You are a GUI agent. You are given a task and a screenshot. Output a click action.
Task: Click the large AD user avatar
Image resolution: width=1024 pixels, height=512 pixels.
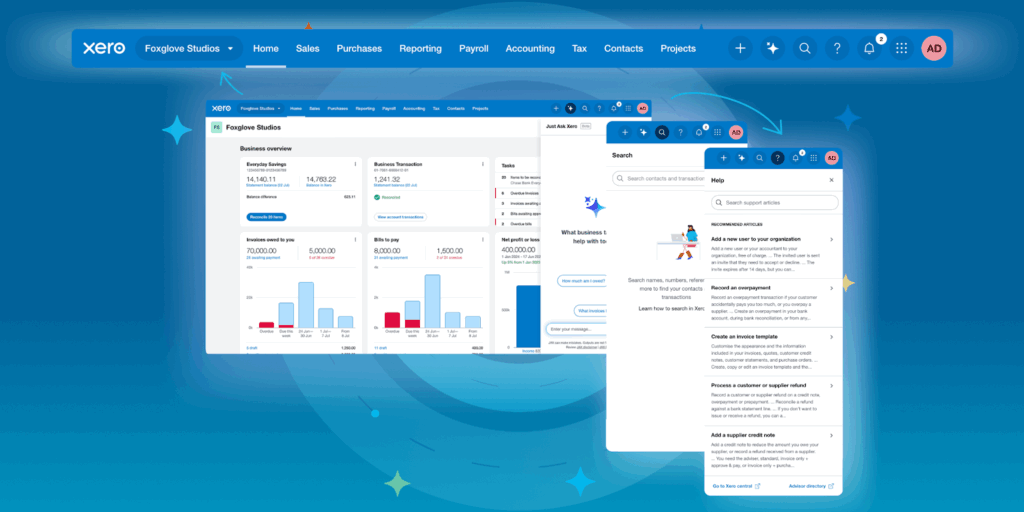click(x=934, y=48)
